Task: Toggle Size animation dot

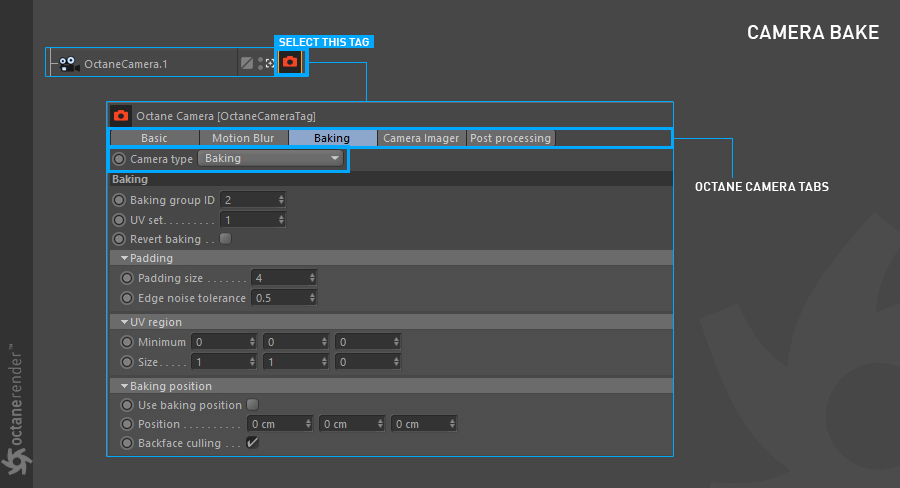Action: (127, 362)
